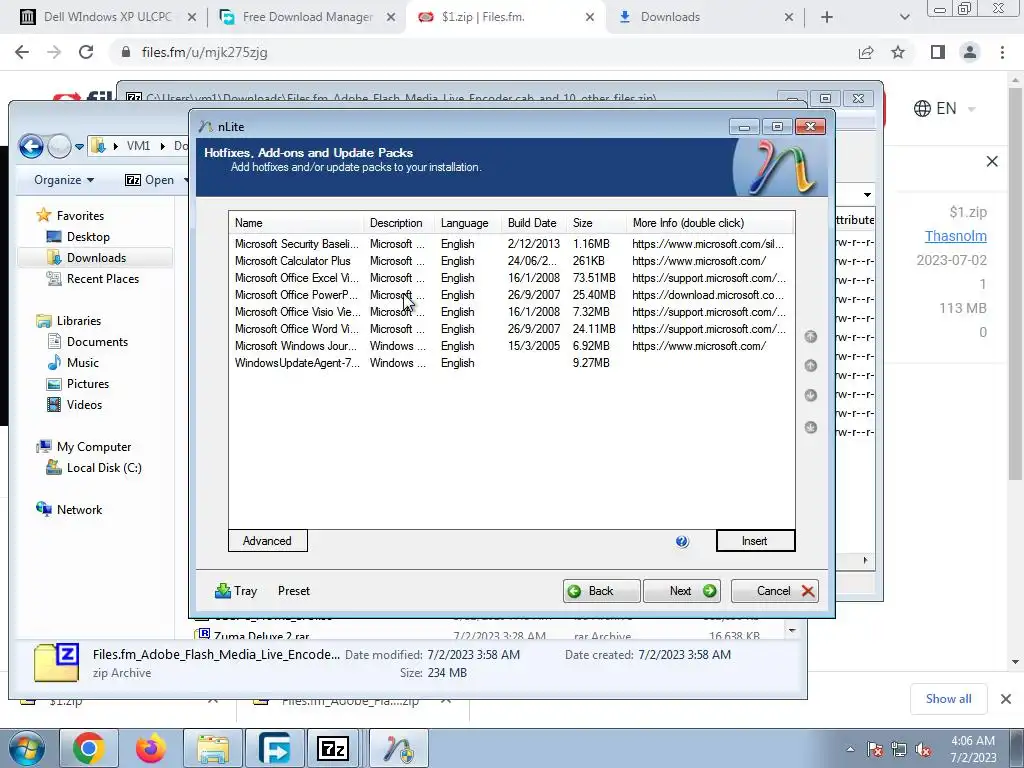Open 7-Zip from the taskbar
This screenshot has width=1024, height=768.
coord(332,749)
